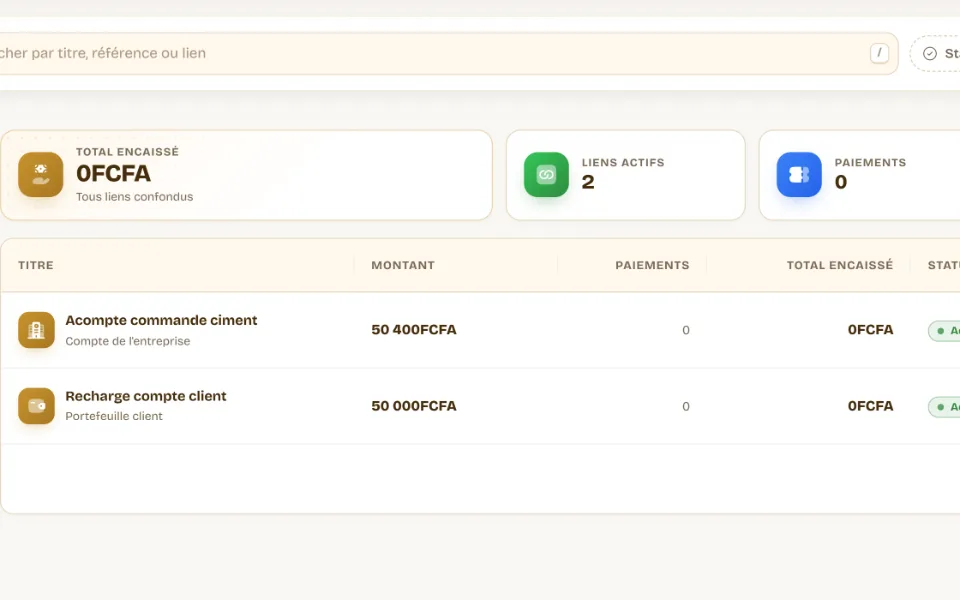The height and width of the screenshot is (600, 960).
Task: Click the Total encaissé column header
Action: tap(839, 265)
